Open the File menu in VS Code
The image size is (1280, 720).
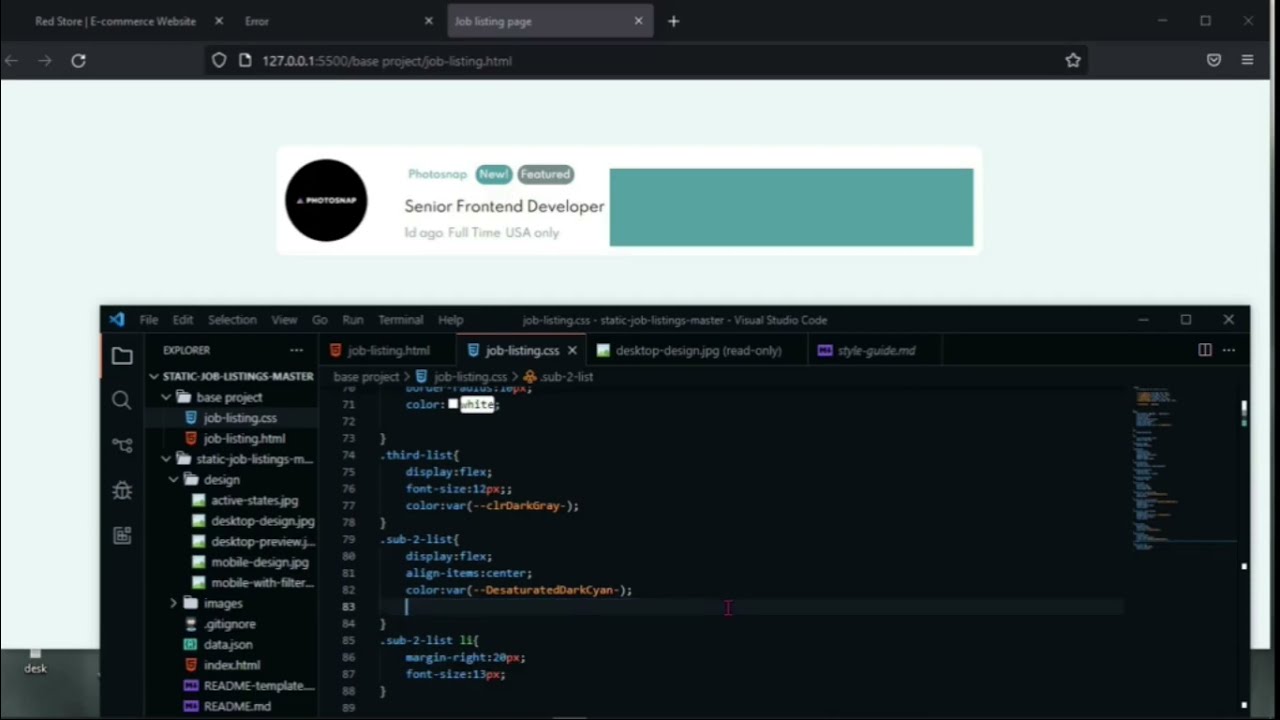point(149,320)
